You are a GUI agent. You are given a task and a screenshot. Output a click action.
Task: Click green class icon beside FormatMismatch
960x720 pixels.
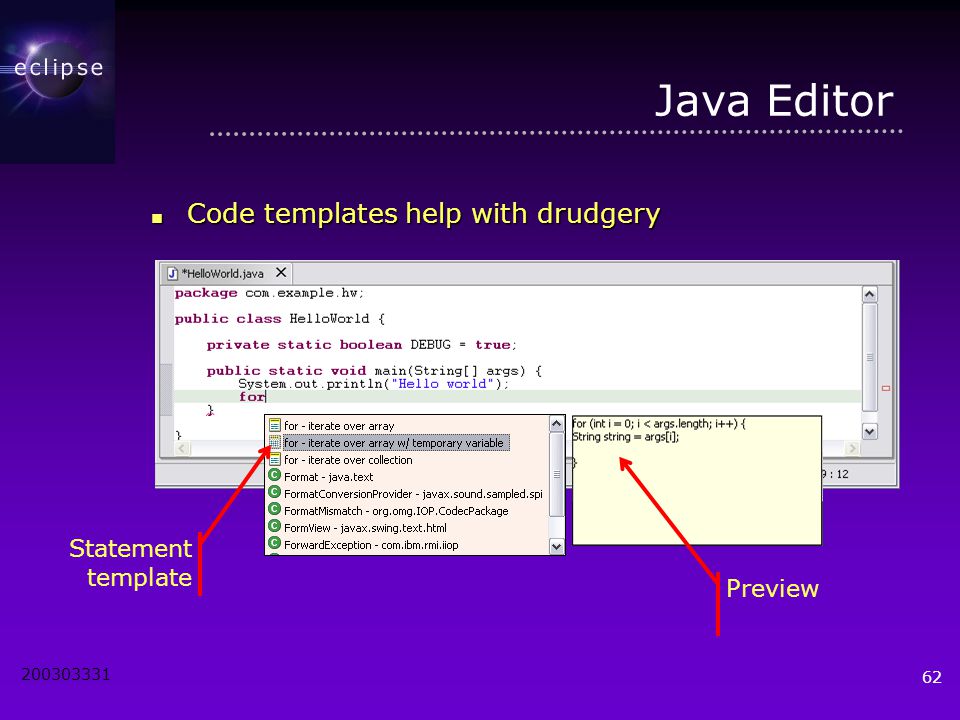point(275,510)
